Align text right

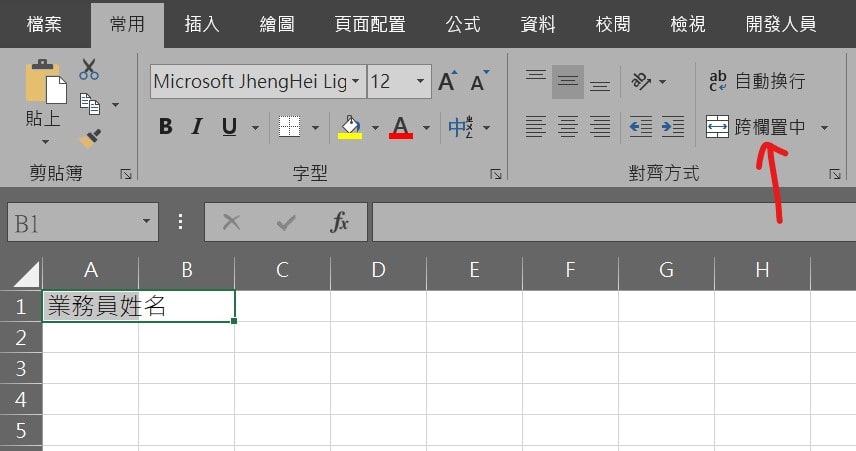[600, 127]
